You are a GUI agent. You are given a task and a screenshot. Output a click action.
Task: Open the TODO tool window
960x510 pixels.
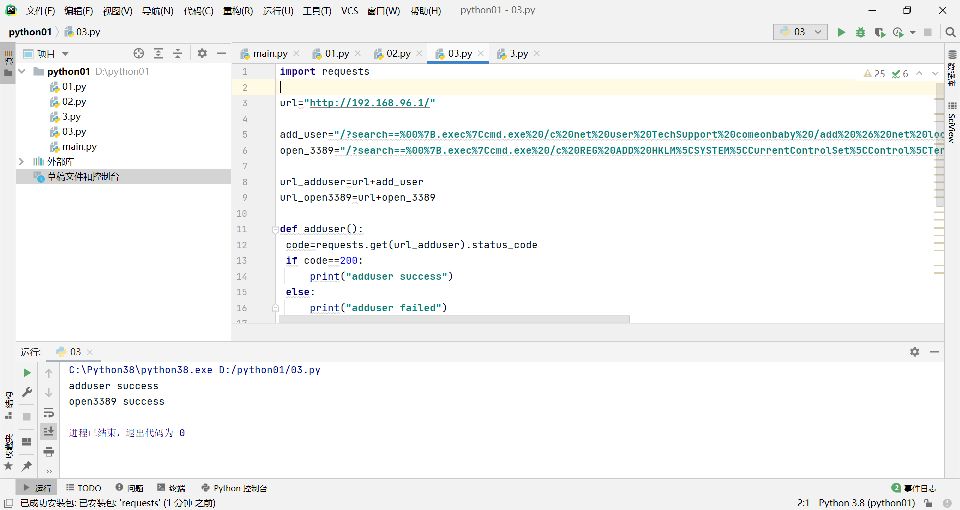pos(83,488)
